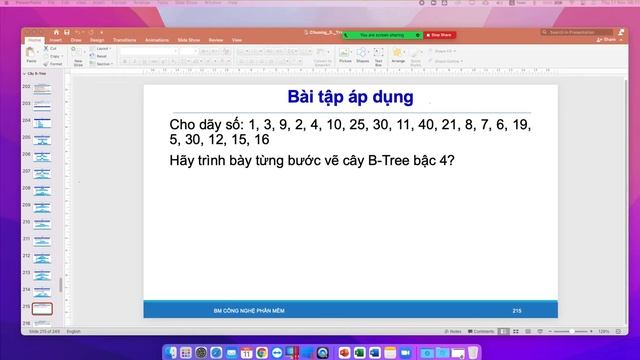640x360 pixels.
Task: Open the Layout dropdown
Action: (101, 49)
